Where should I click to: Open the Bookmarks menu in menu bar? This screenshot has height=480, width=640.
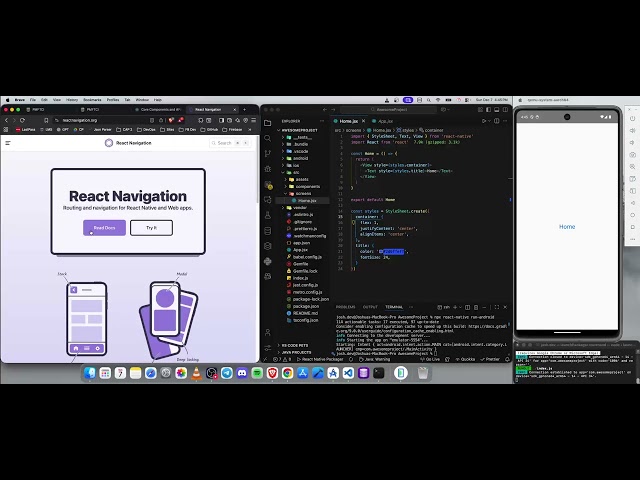pyautogui.click(x=92, y=100)
